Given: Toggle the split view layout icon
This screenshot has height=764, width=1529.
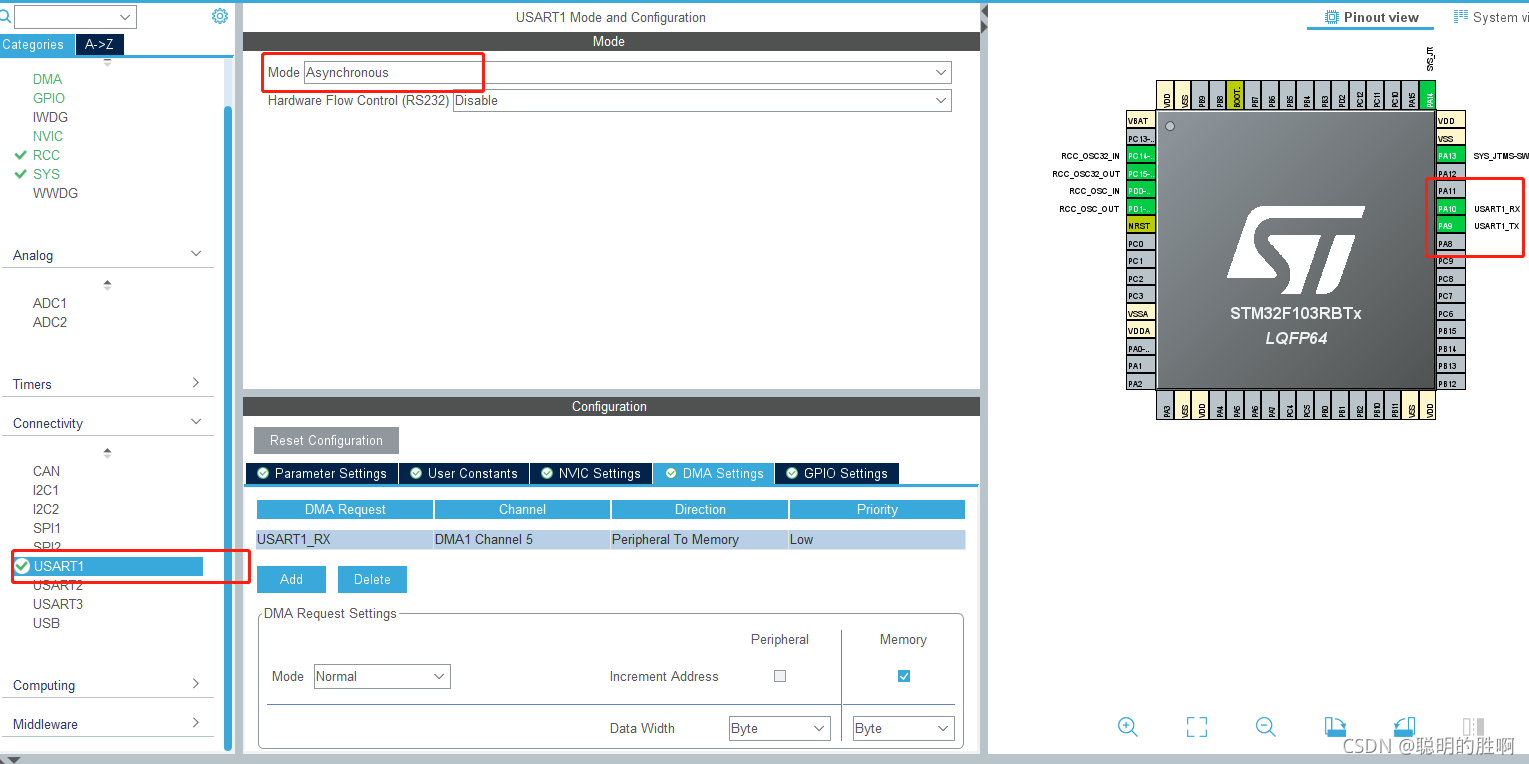Looking at the screenshot, I should pyautogui.click(x=1472, y=727).
